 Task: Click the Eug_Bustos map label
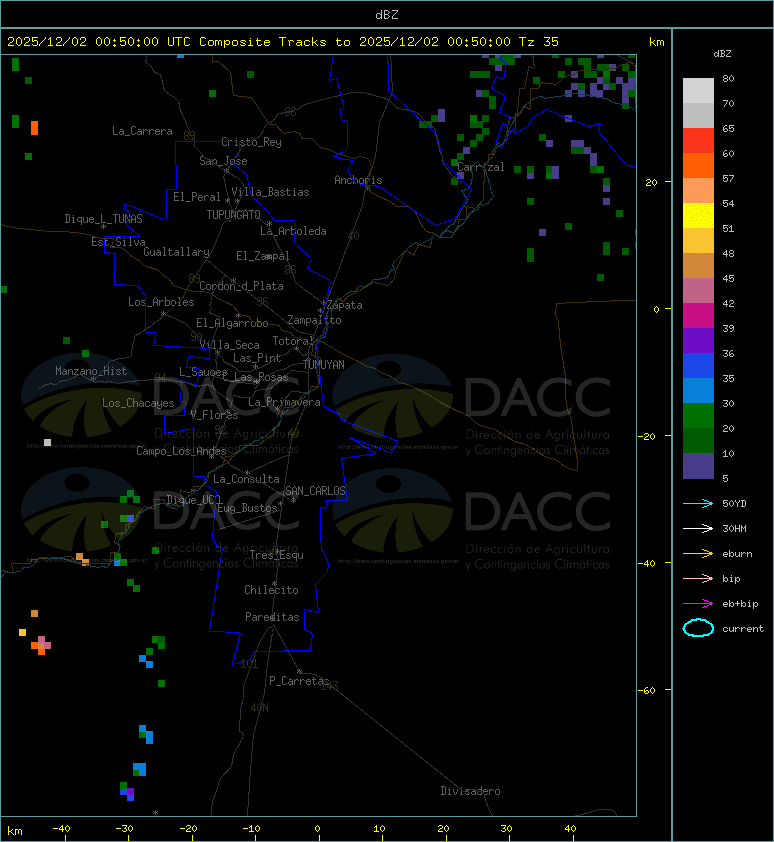pos(247,508)
